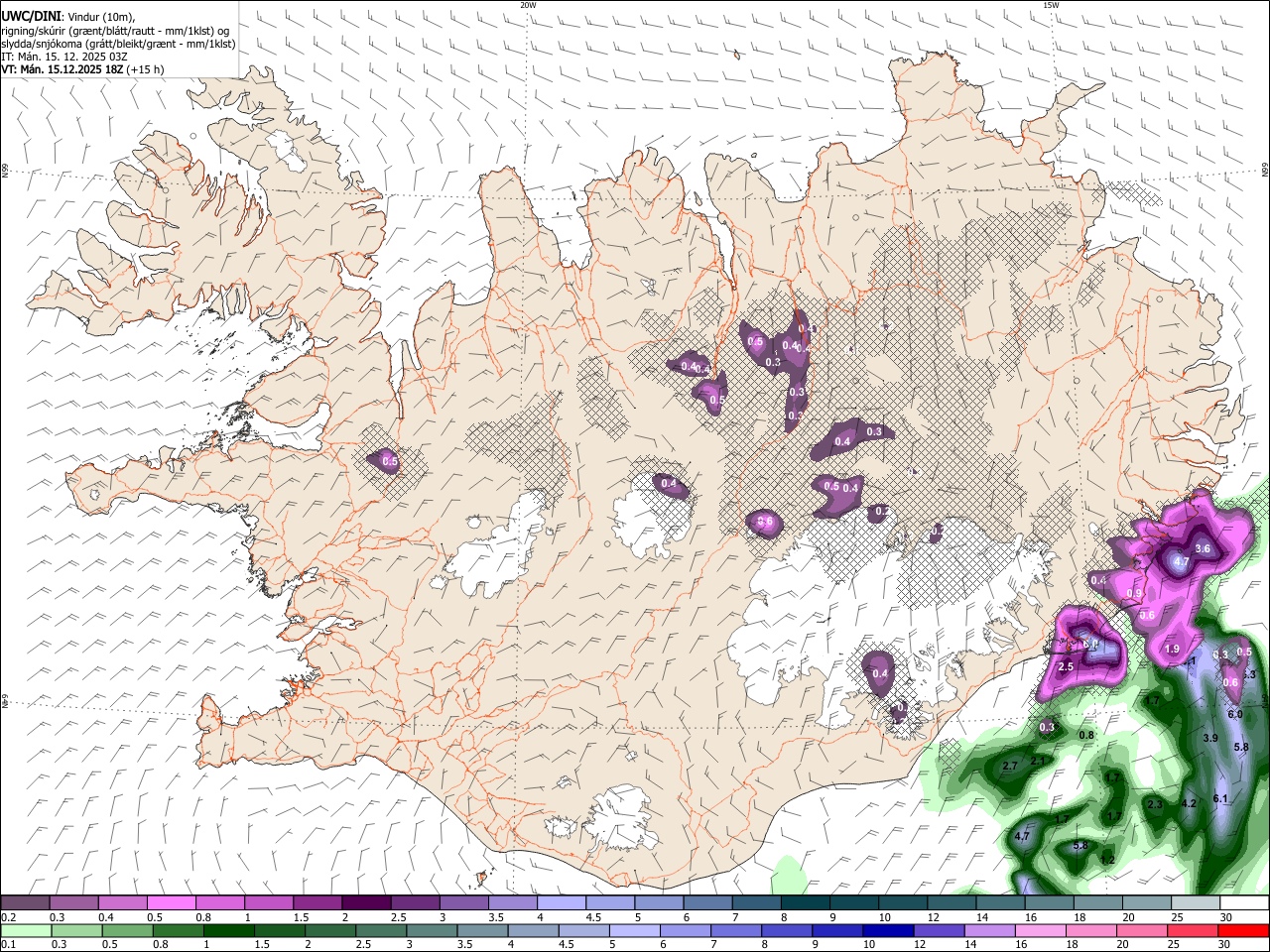The height and width of the screenshot is (952, 1270).
Task: Select the darkest purple 2–2.5 swatch in the upper legend
Action: [366, 903]
